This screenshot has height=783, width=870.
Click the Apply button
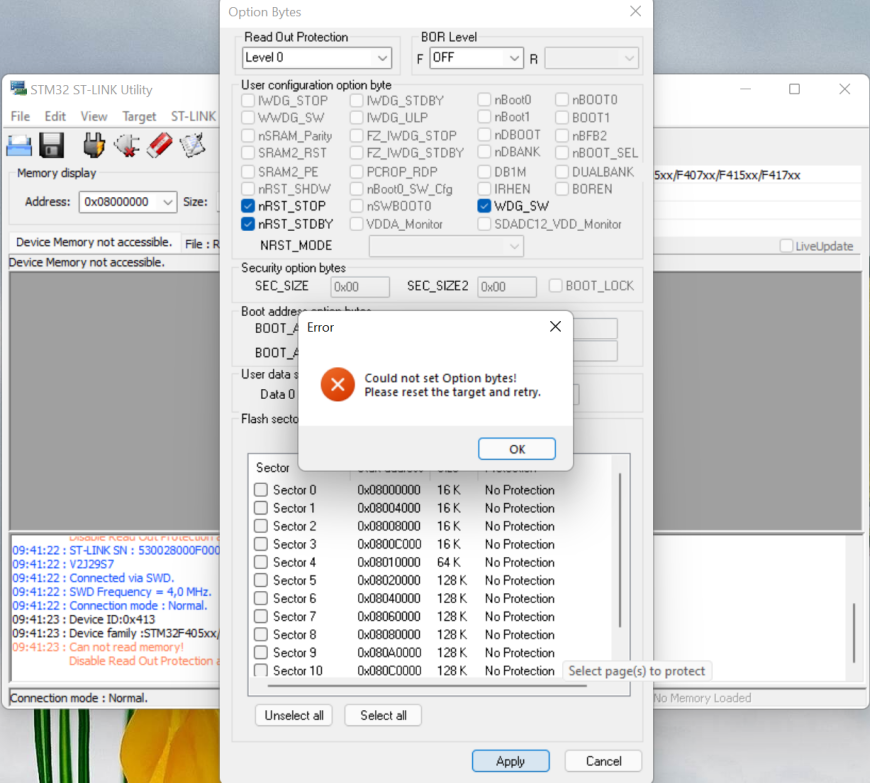pyautogui.click(x=510, y=761)
